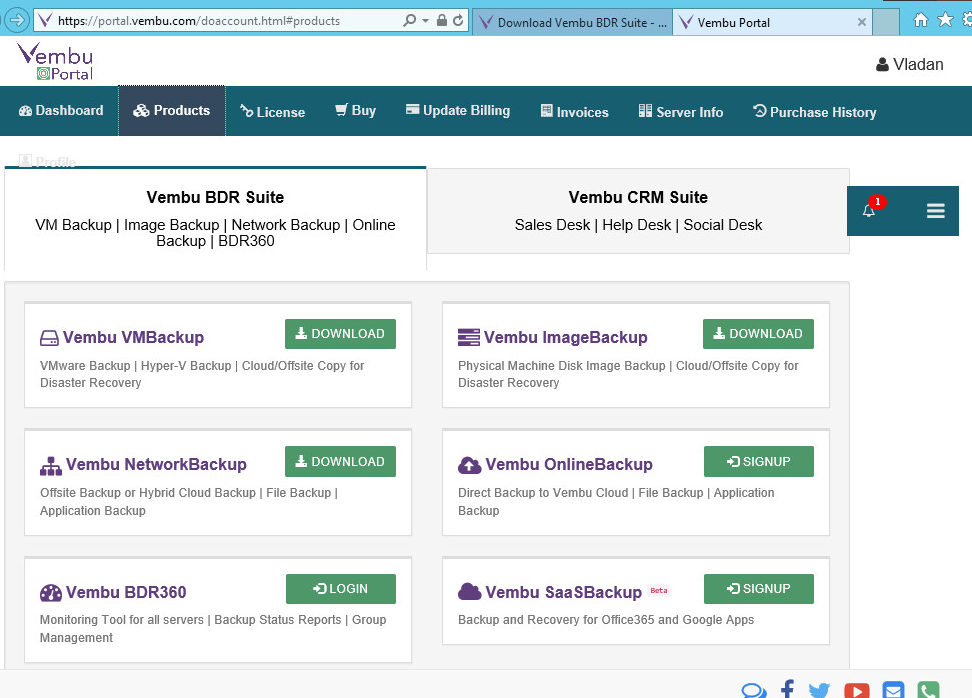Open Server Info page

coord(681,112)
